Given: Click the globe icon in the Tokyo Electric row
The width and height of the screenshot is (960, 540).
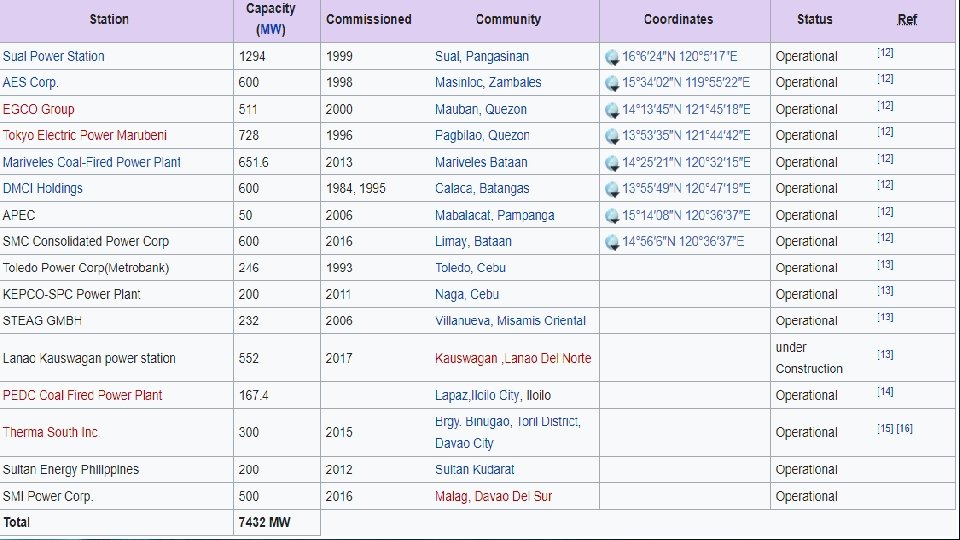Looking at the screenshot, I should tap(612, 137).
